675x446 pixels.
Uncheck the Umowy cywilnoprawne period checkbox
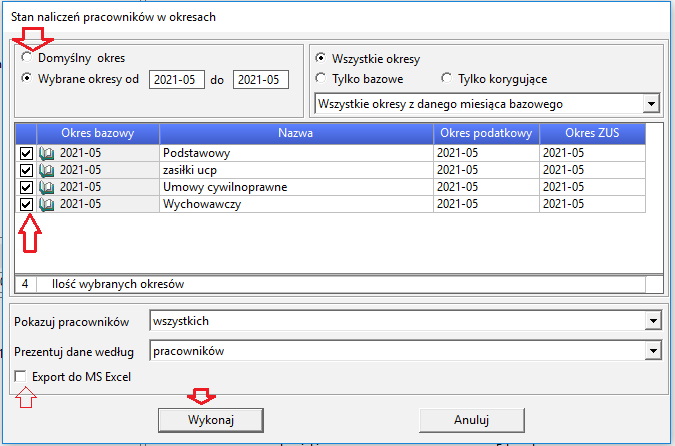[x=26, y=187]
